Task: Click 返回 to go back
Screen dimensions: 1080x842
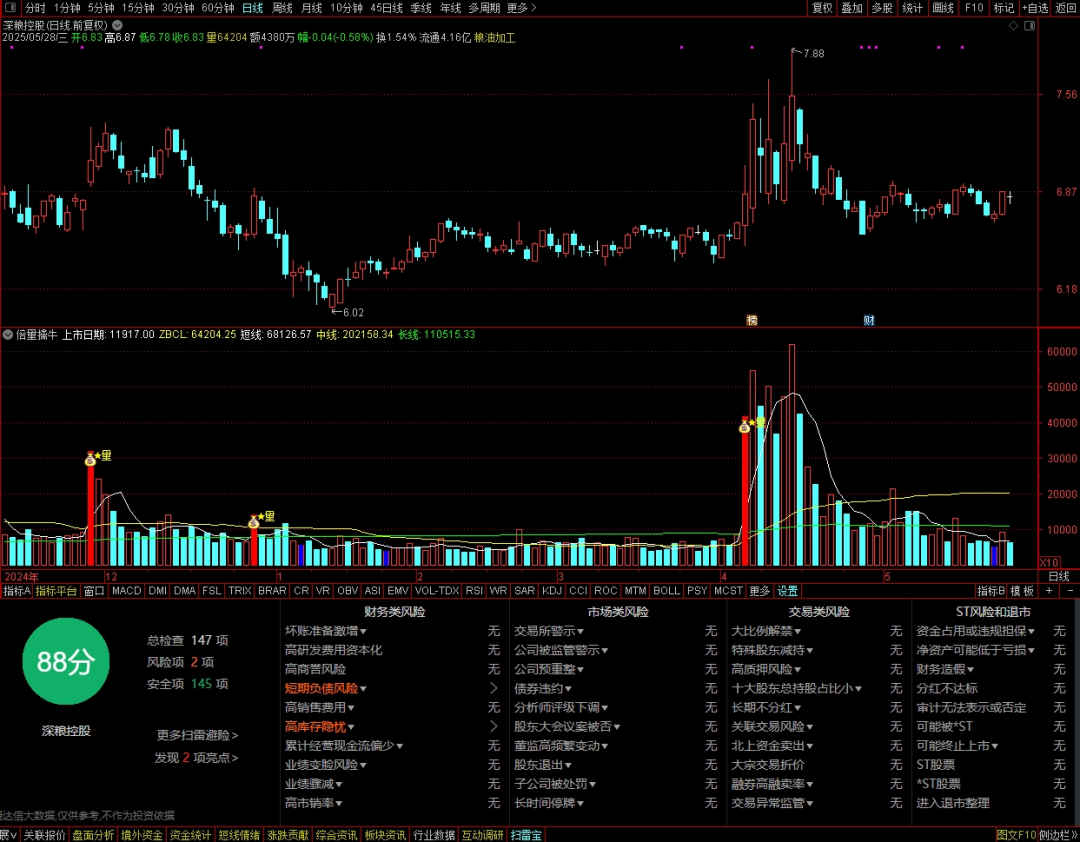Action: pyautogui.click(x=1065, y=8)
